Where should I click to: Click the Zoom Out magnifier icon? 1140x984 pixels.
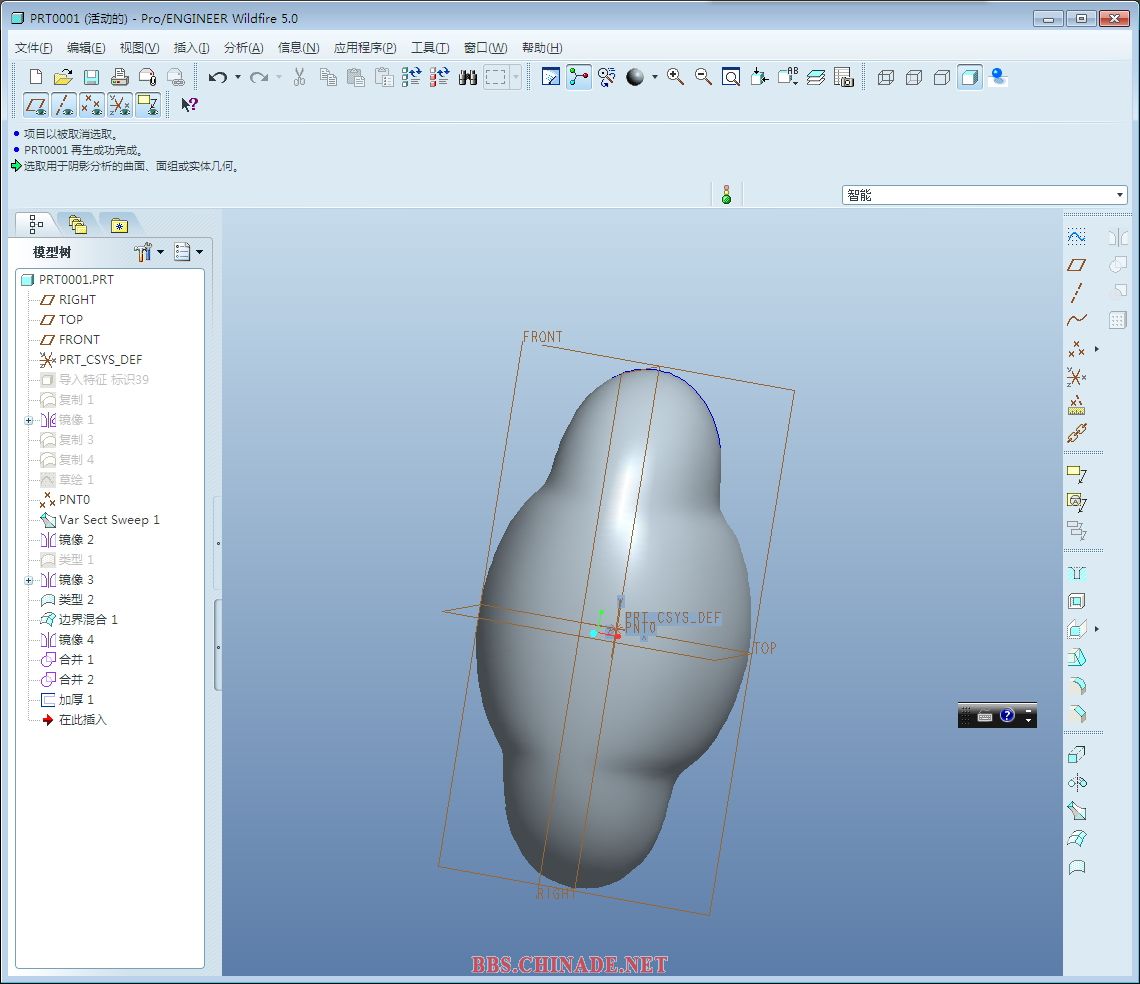click(x=703, y=77)
